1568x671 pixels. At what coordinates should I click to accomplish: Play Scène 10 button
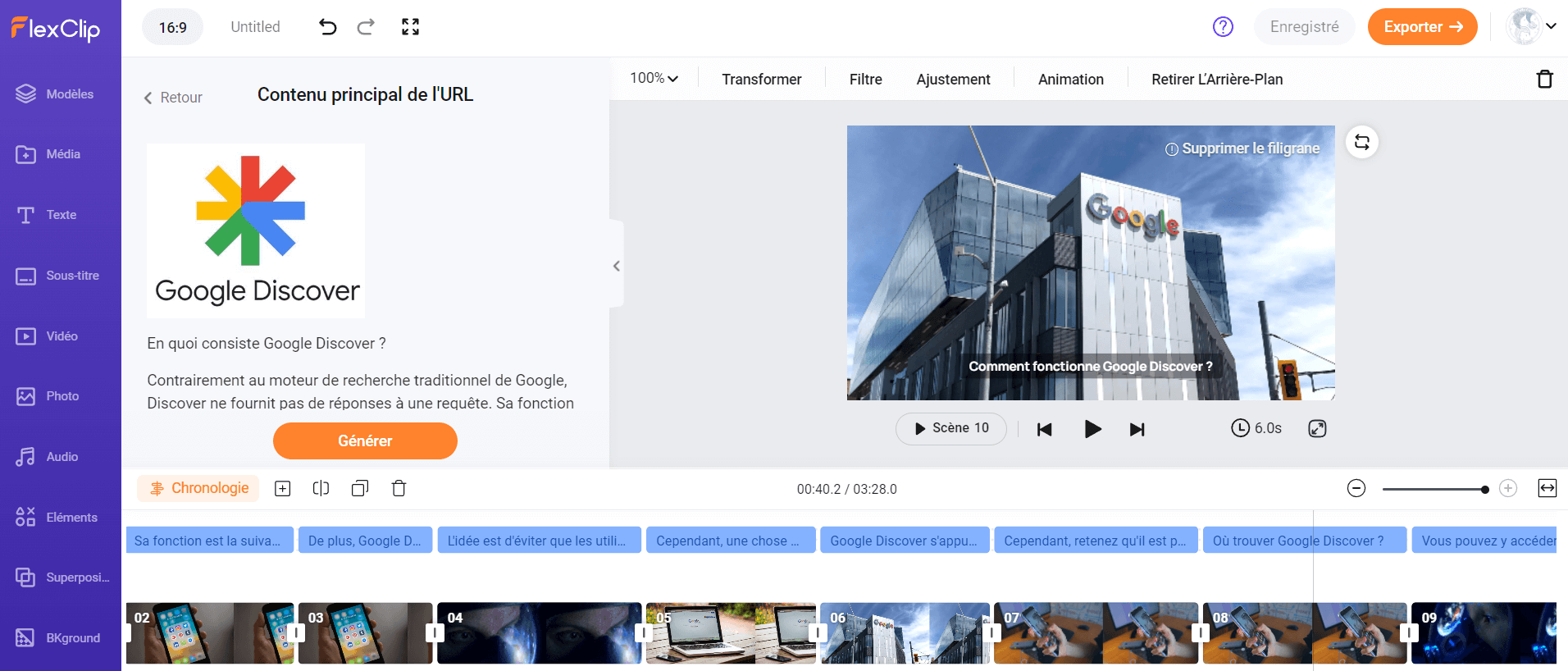[x=951, y=428]
